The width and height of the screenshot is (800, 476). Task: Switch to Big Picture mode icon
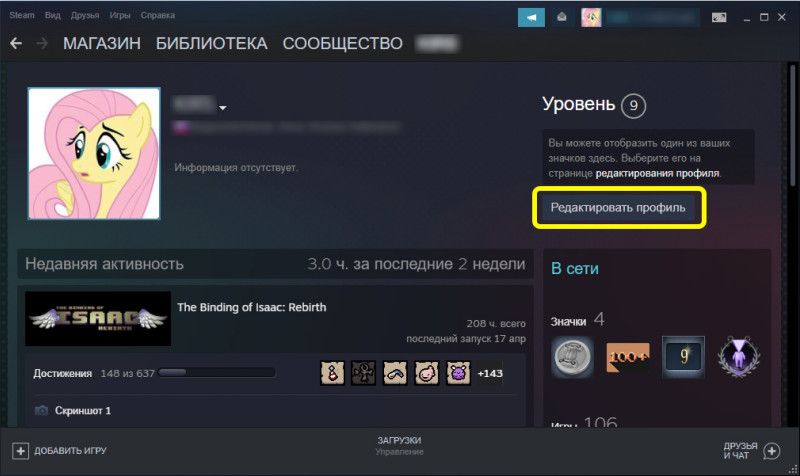pyautogui.click(x=719, y=17)
